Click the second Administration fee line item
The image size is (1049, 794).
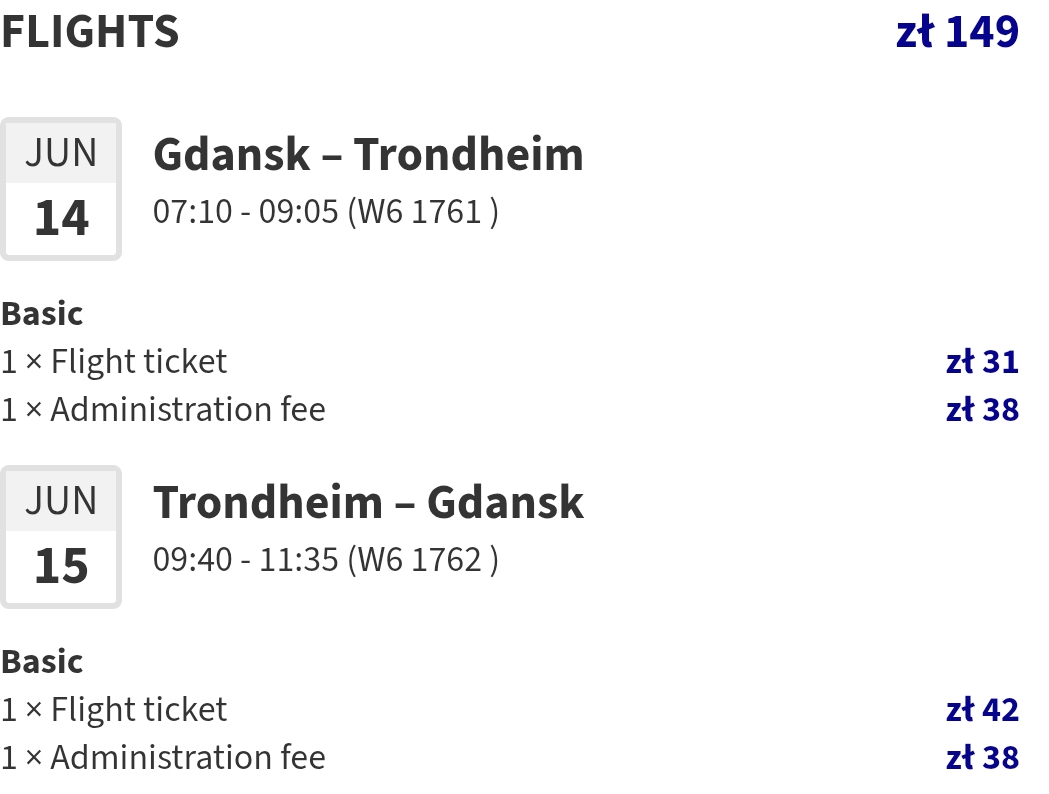[x=163, y=757]
